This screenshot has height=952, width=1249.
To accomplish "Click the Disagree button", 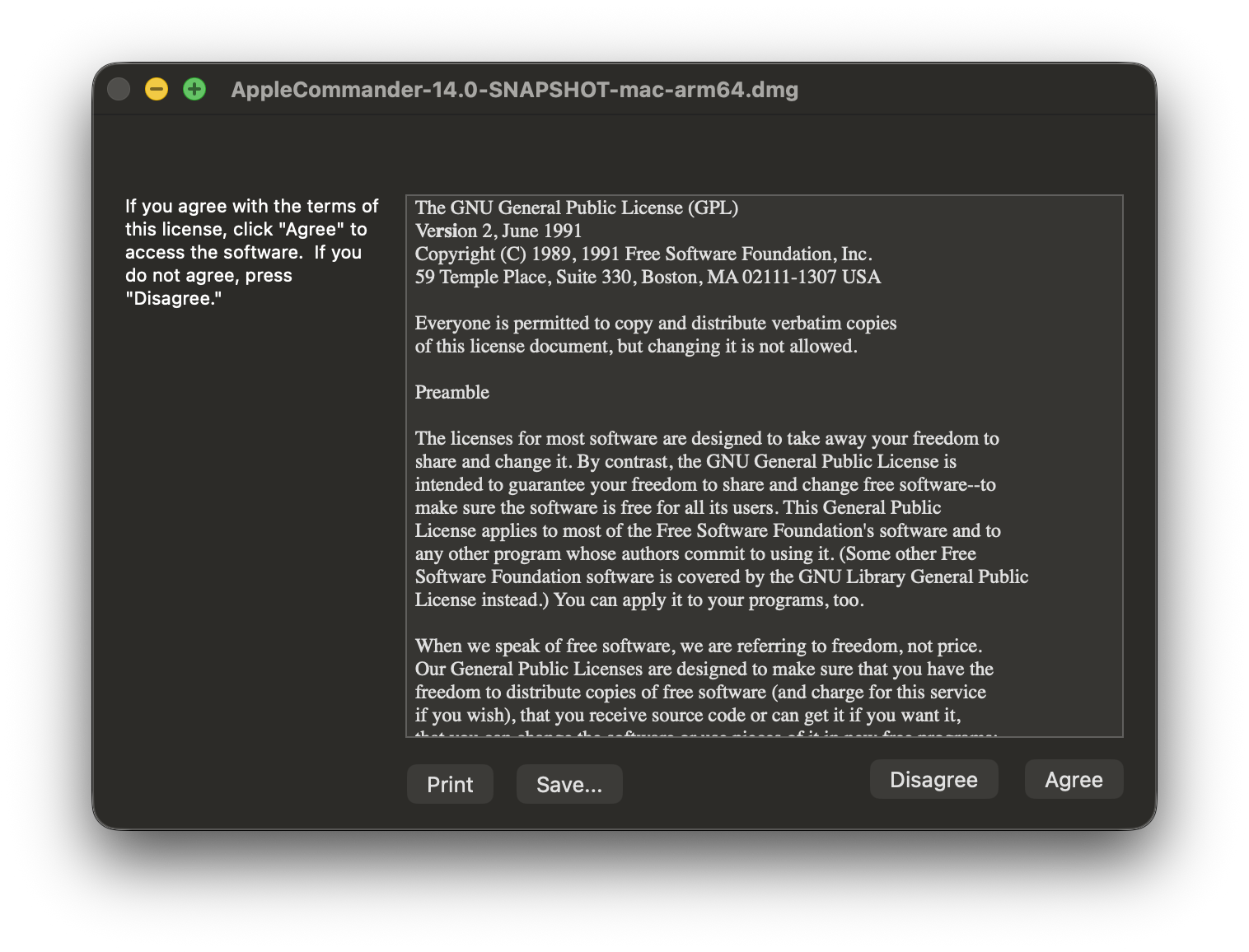I will (x=933, y=780).
